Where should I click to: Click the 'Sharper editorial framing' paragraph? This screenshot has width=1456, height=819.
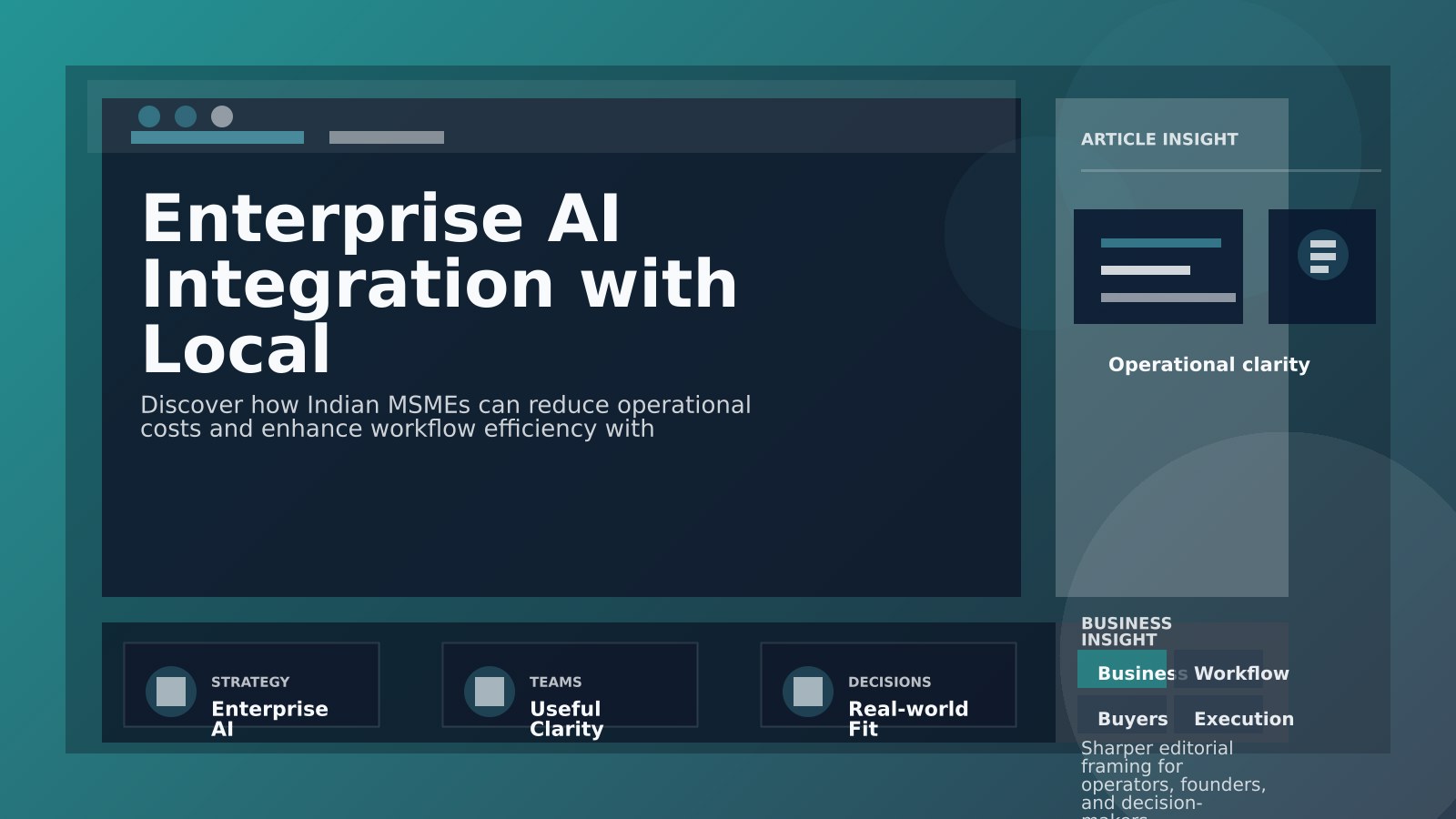1174,780
